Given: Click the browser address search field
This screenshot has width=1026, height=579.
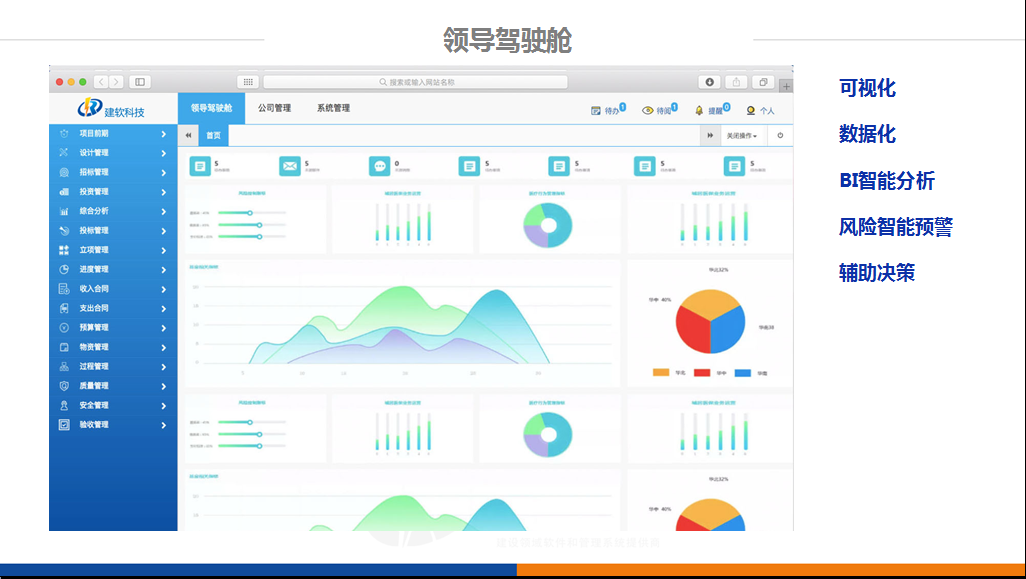Looking at the screenshot, I should coord(416,82).
